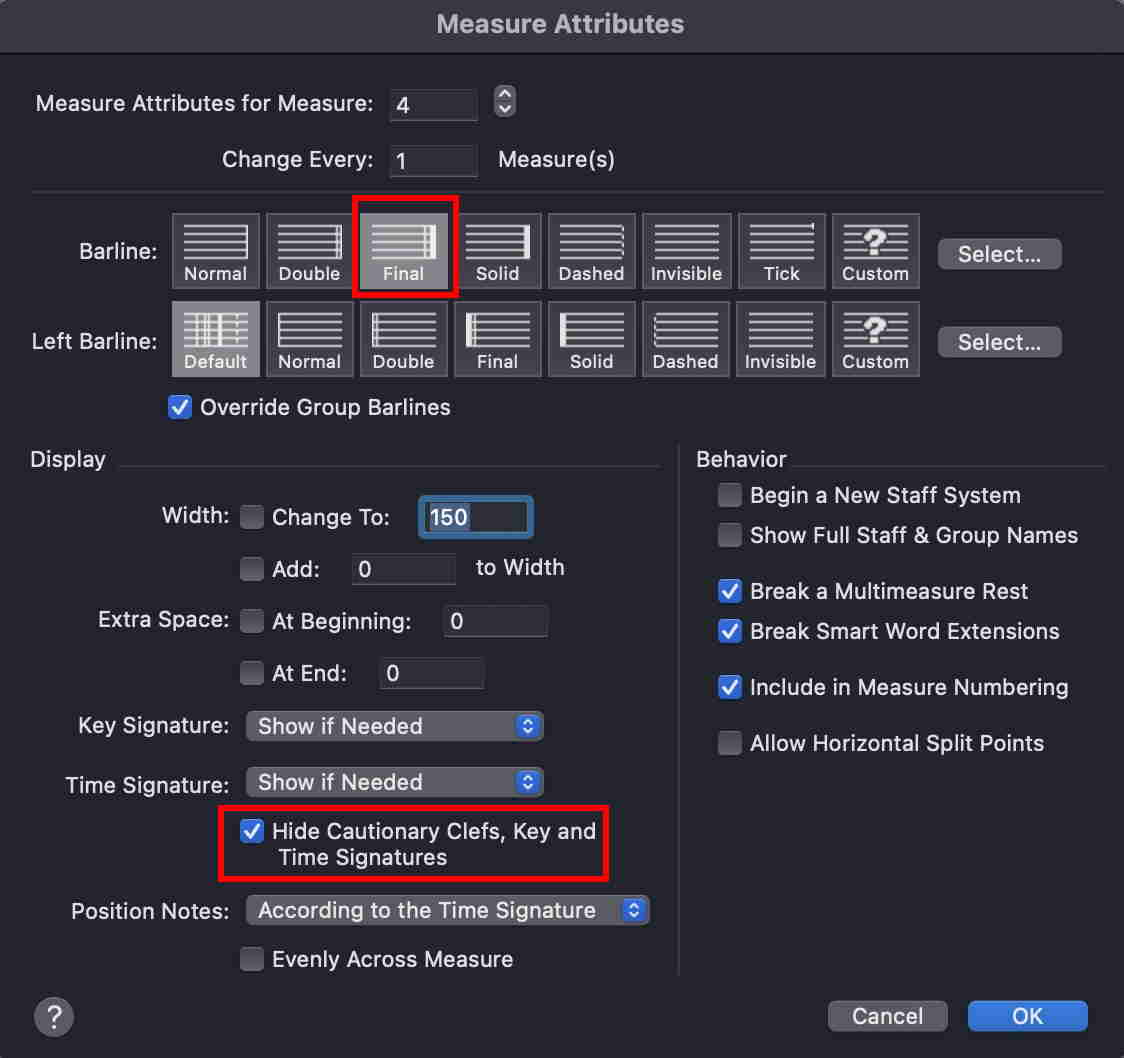Open the Key Signature dropdown

tap(394, 726)
